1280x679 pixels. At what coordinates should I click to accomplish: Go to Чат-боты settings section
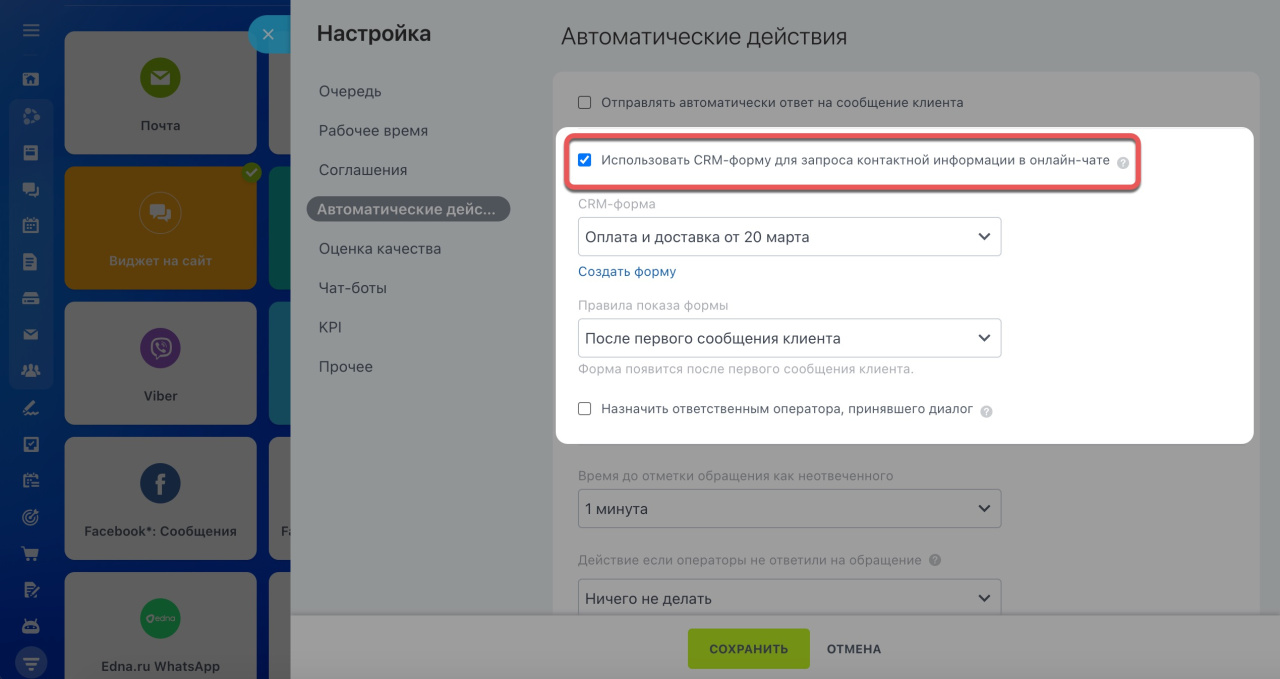(x=353, y=288)
